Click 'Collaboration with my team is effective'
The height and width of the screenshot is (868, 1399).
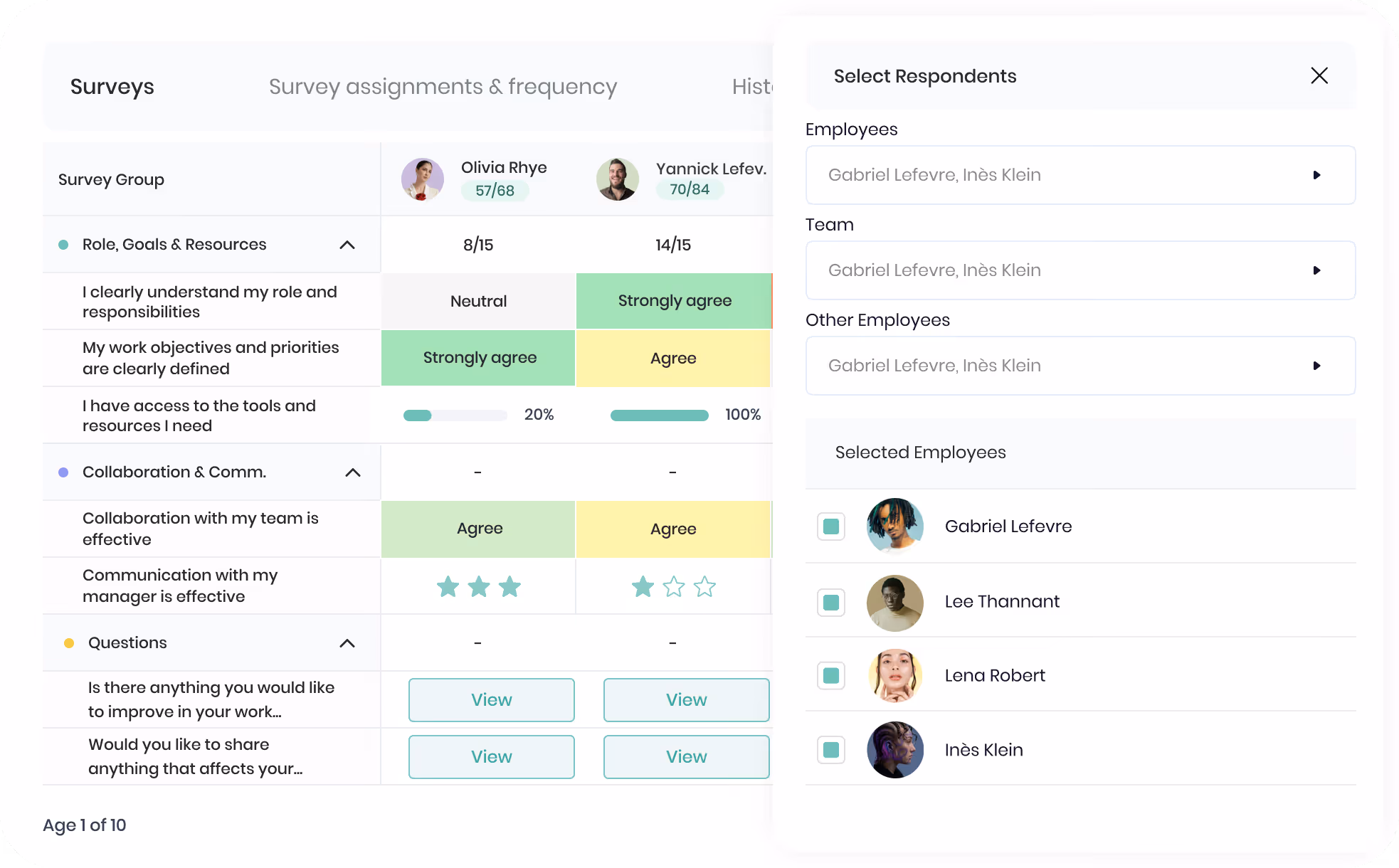(x=201, y=529)
